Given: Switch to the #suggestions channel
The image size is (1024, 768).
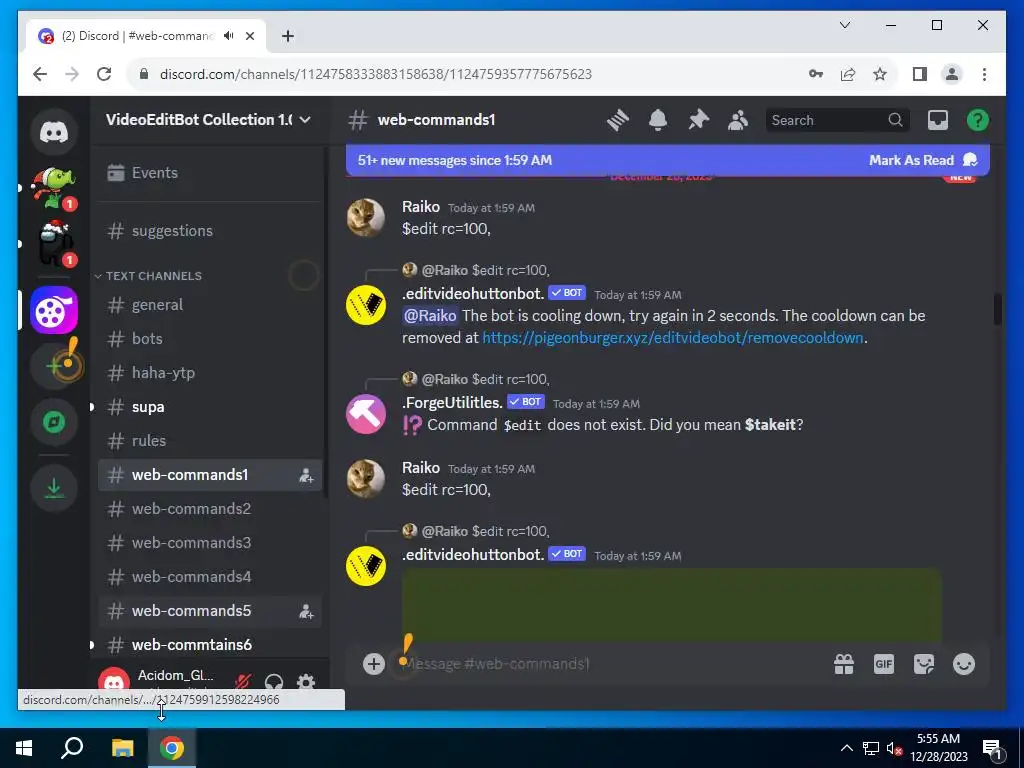Looking at the screenshot, I should coord(209,231).
